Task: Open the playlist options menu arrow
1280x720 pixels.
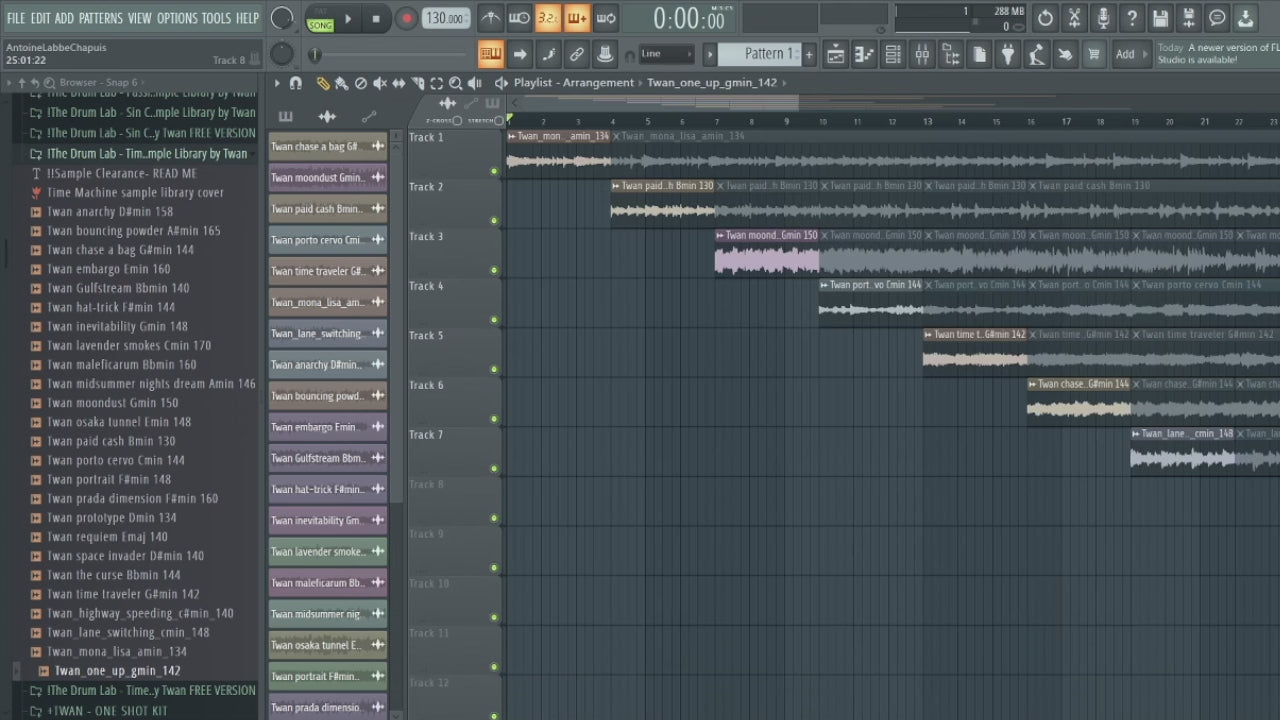Action: click(x=278, y=83)
